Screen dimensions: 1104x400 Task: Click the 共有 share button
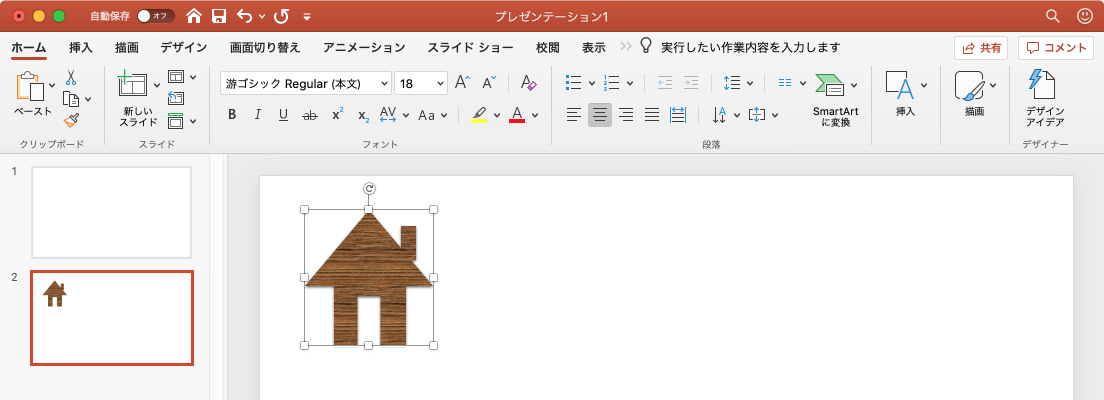(980, 47)
